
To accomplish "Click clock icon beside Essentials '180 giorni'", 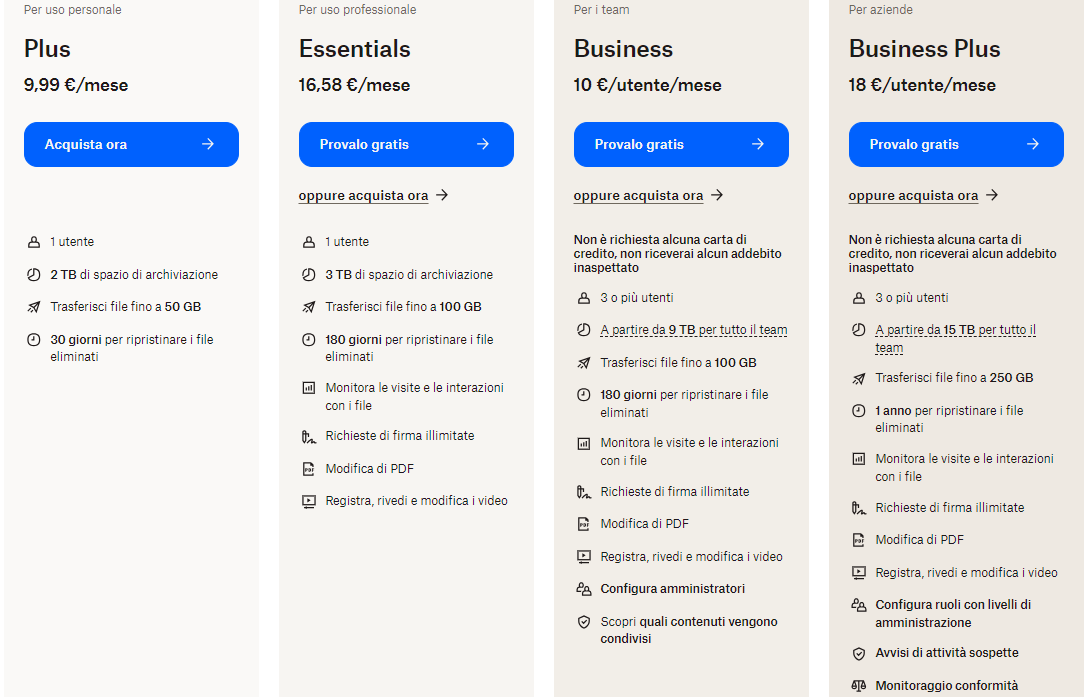I will pos(309,339).
